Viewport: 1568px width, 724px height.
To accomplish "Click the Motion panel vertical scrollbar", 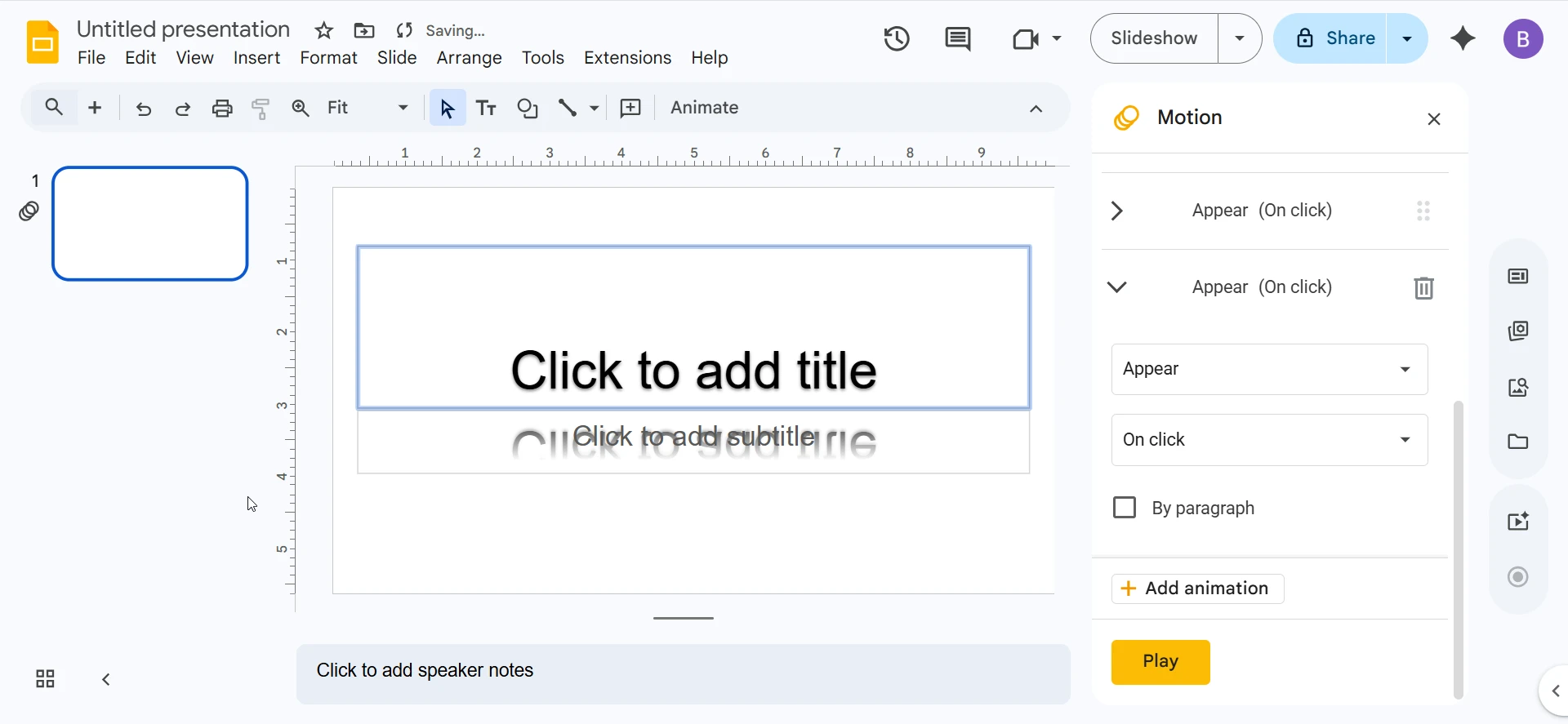I will click(x=1458, y=547).
